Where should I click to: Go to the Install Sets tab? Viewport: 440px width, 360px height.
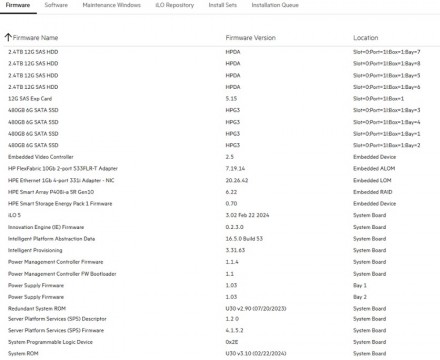[x=223, y=5]
